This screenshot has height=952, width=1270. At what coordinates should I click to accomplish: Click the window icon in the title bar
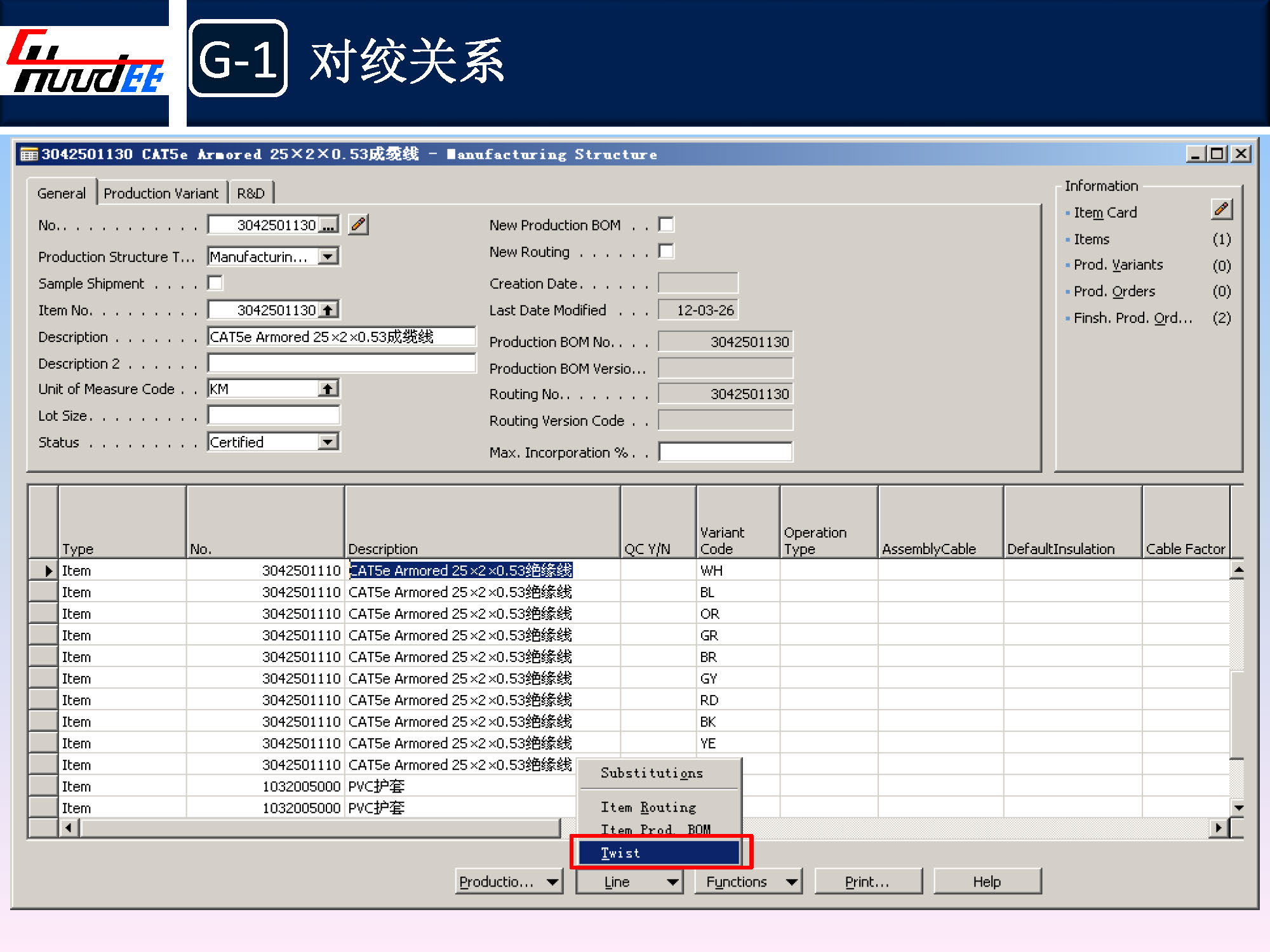pyautogui.click(x=29, y=154)
